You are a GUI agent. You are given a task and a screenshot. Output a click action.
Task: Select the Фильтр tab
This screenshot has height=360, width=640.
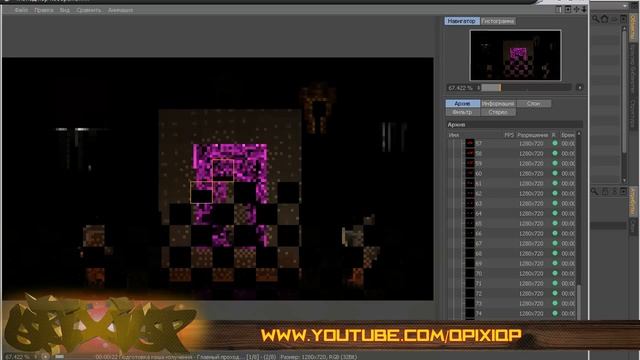tap(462, 112)
